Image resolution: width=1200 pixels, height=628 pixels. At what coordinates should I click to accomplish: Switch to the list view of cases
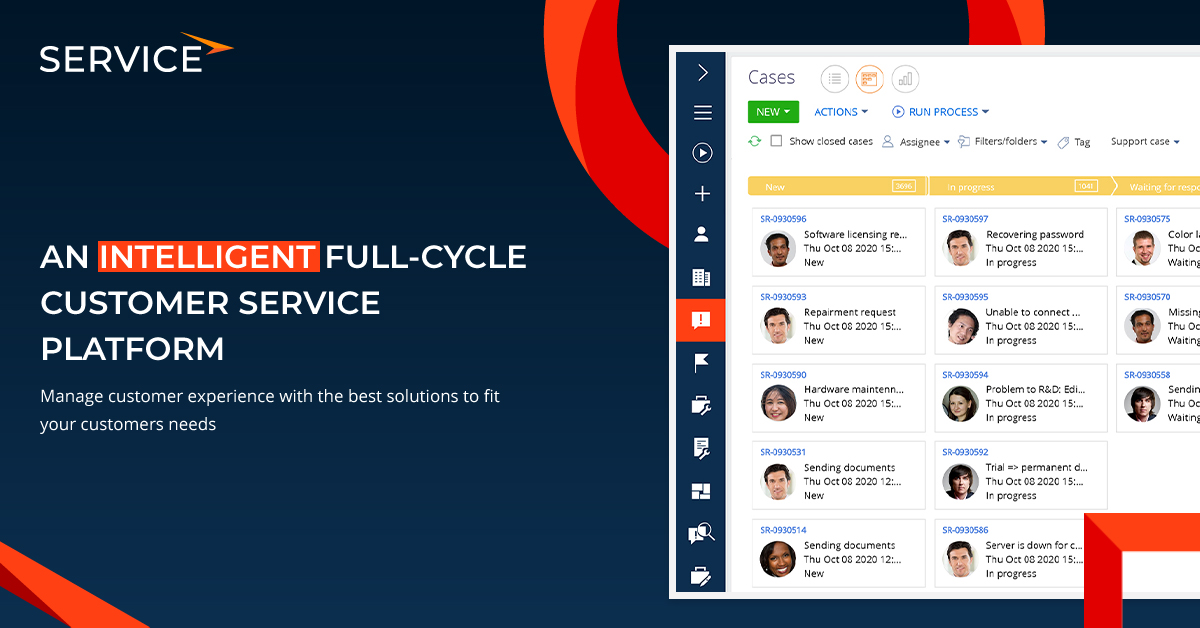[835, 79]
